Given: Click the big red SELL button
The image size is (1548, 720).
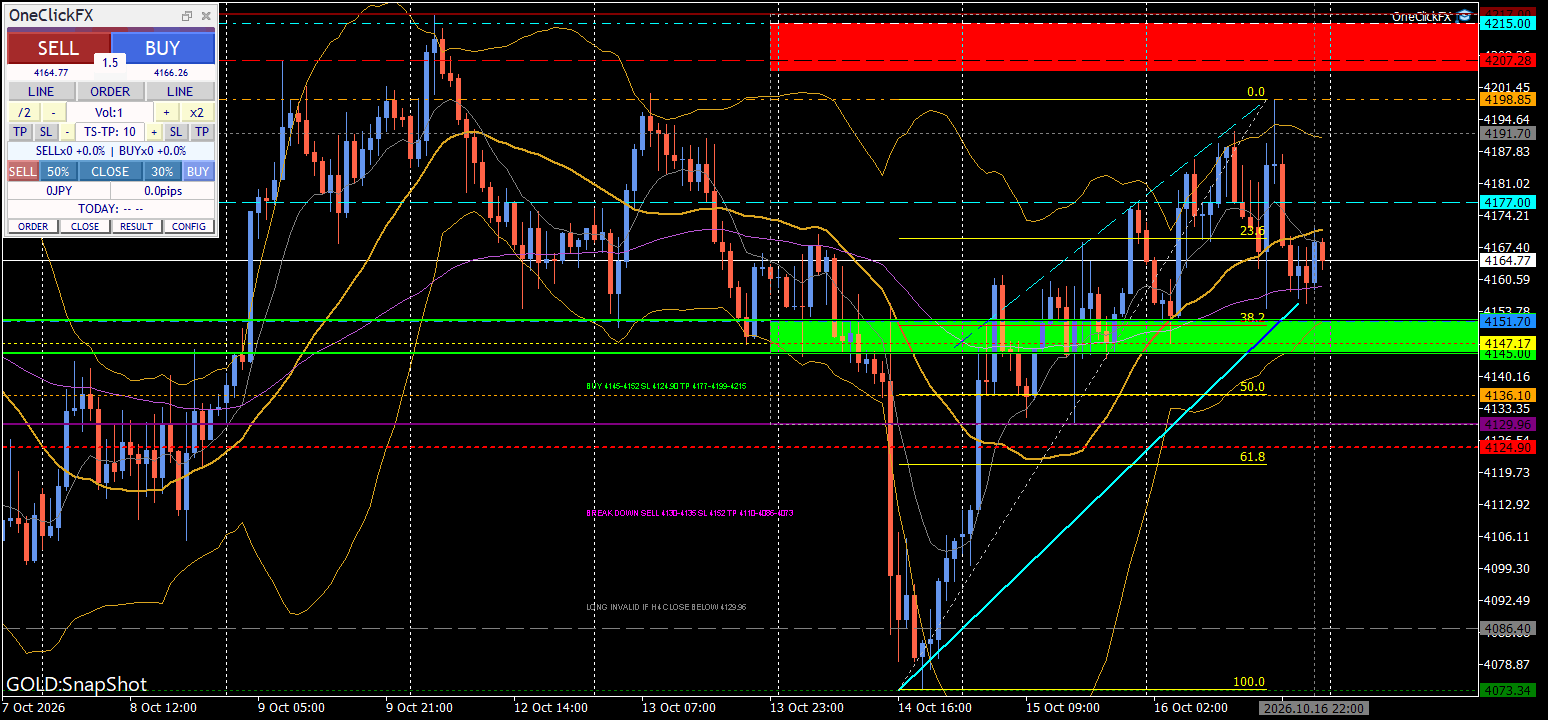Looking at the screenshot, I should [x=58, y=48].
